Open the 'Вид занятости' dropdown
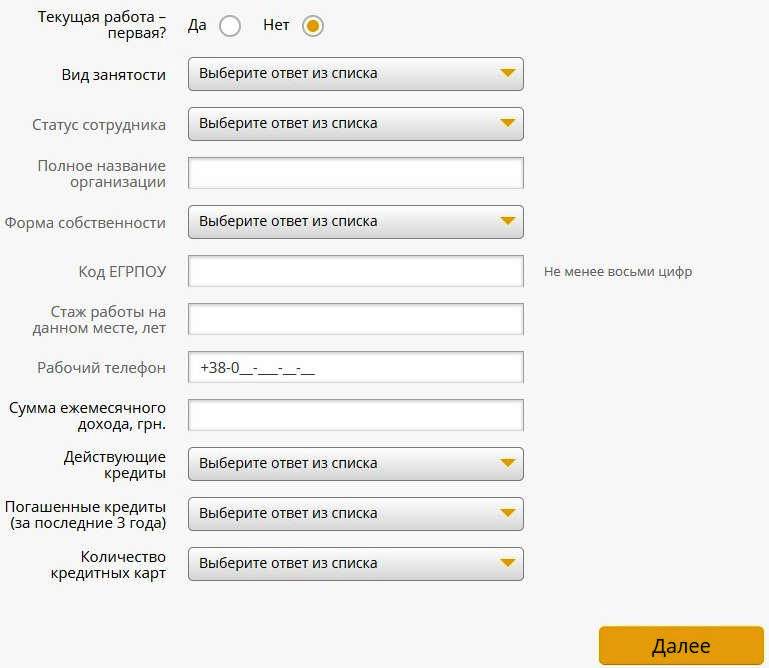Image resolution: width=769 pixels, height=668 pixels. (x=355, y=74)
